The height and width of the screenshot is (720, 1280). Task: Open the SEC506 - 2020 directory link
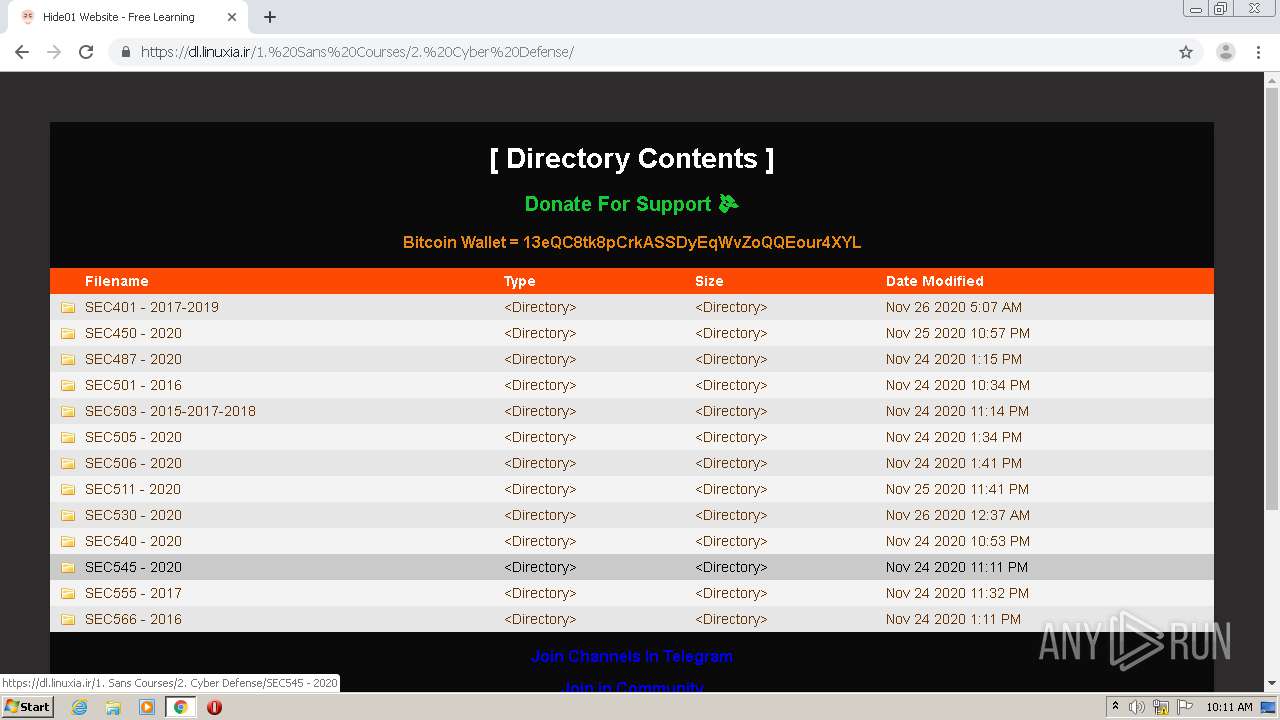[133, 463]
